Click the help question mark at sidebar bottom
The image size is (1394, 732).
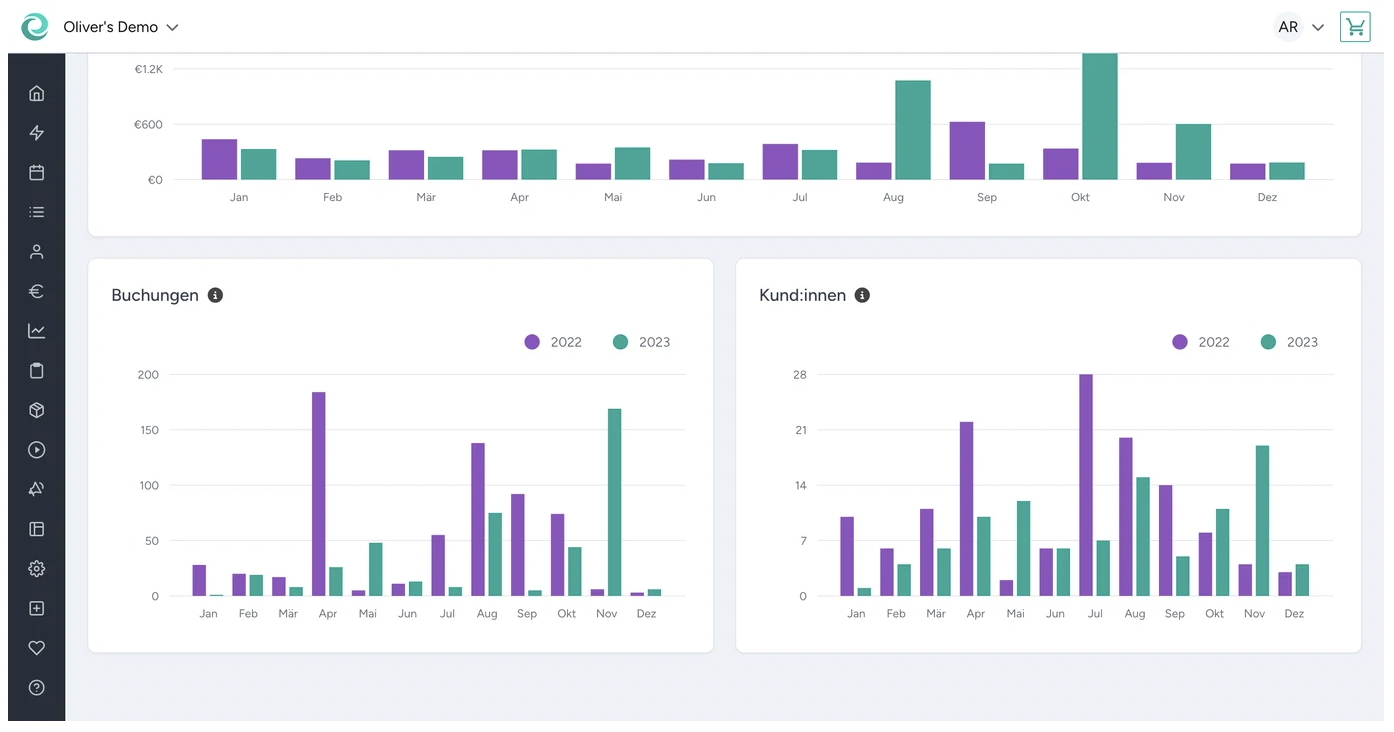pos(36,687)
